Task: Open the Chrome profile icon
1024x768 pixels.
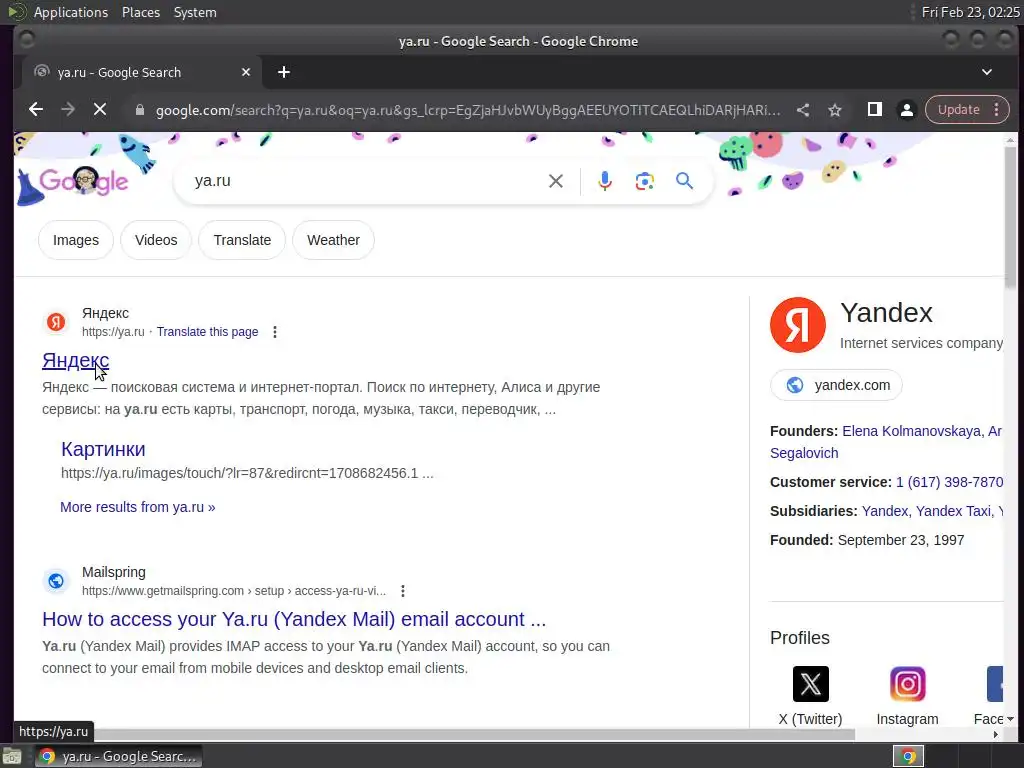Action: pos(906,110)
